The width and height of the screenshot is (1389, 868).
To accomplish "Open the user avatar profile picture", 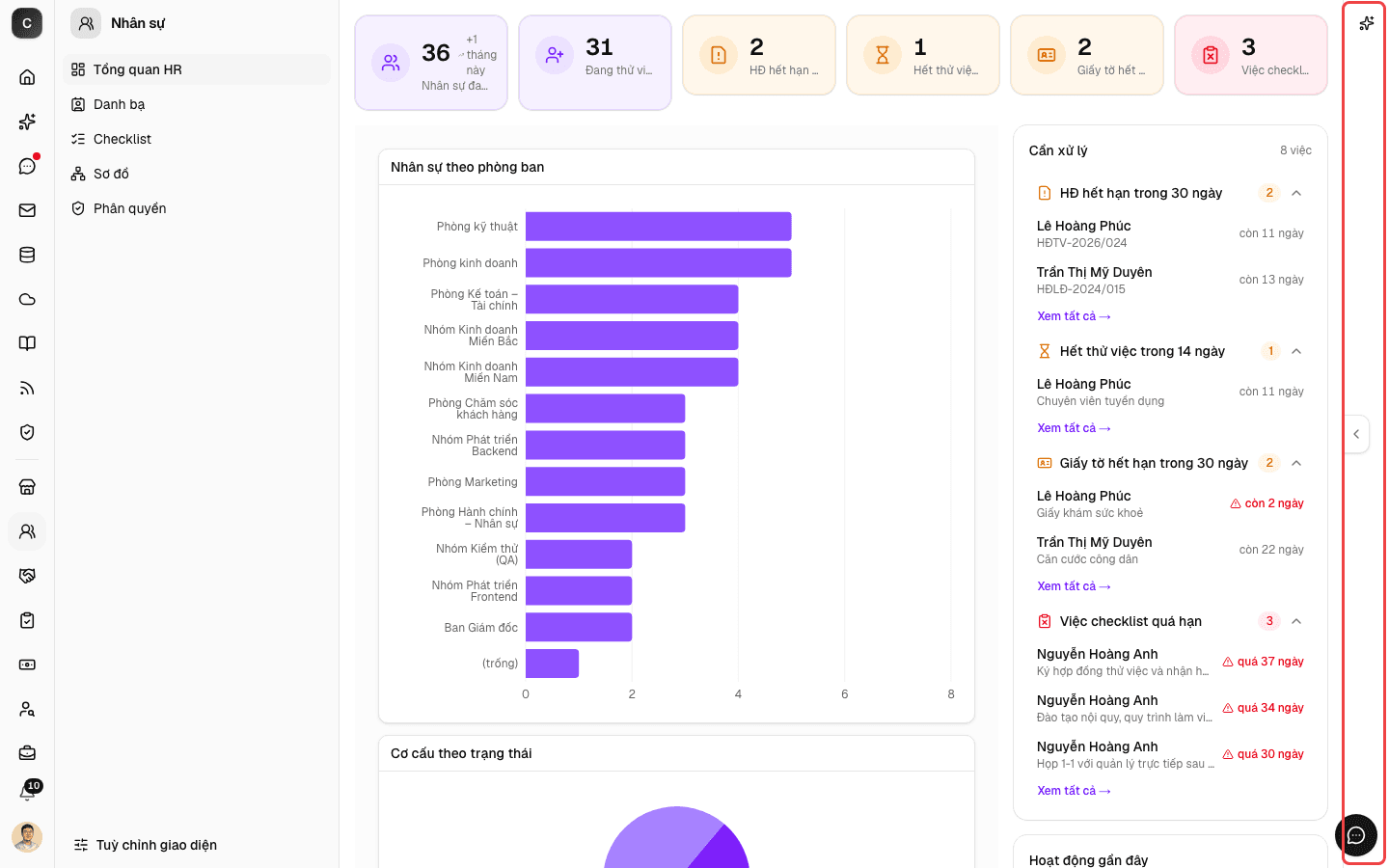I will coord(27,837).
